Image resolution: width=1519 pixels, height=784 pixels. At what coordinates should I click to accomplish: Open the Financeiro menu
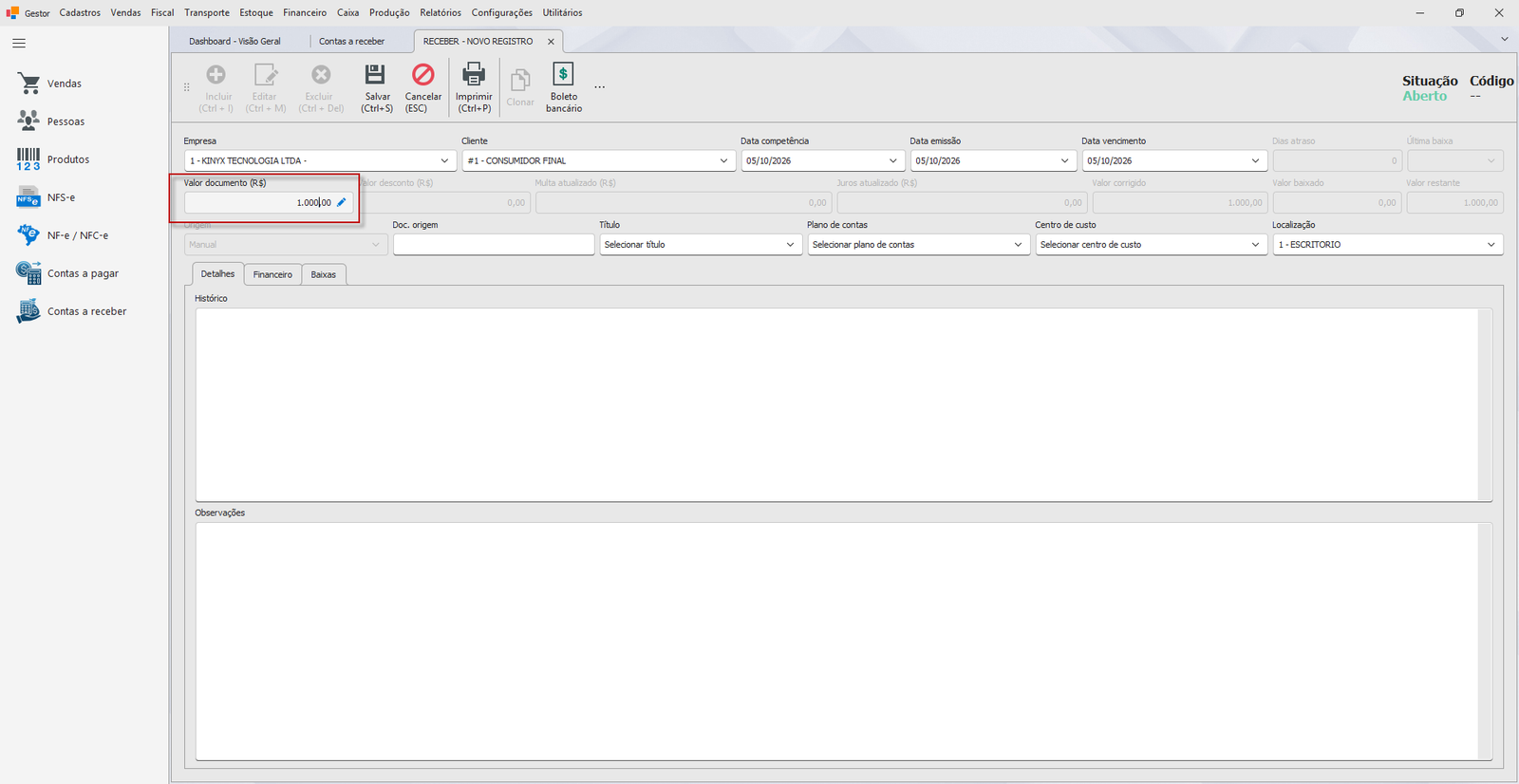point(305,12)
